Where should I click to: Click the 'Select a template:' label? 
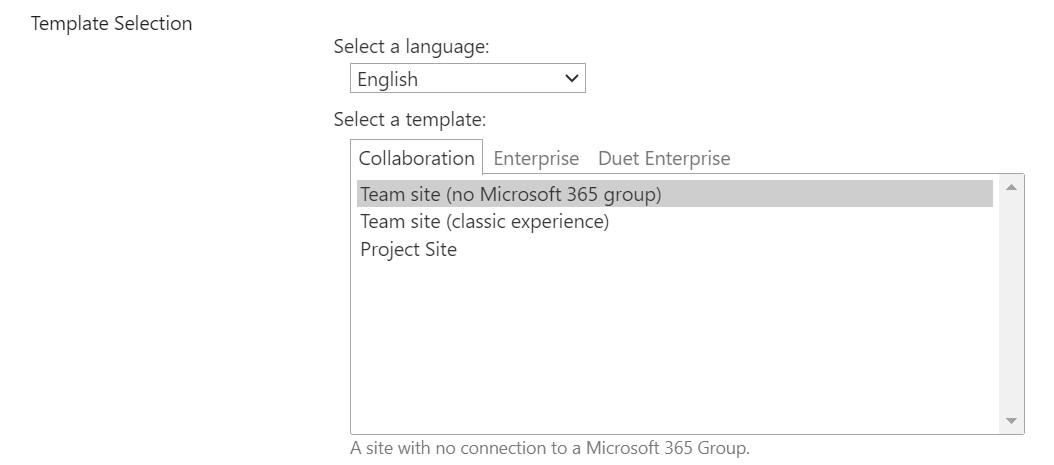click(409, 120)
